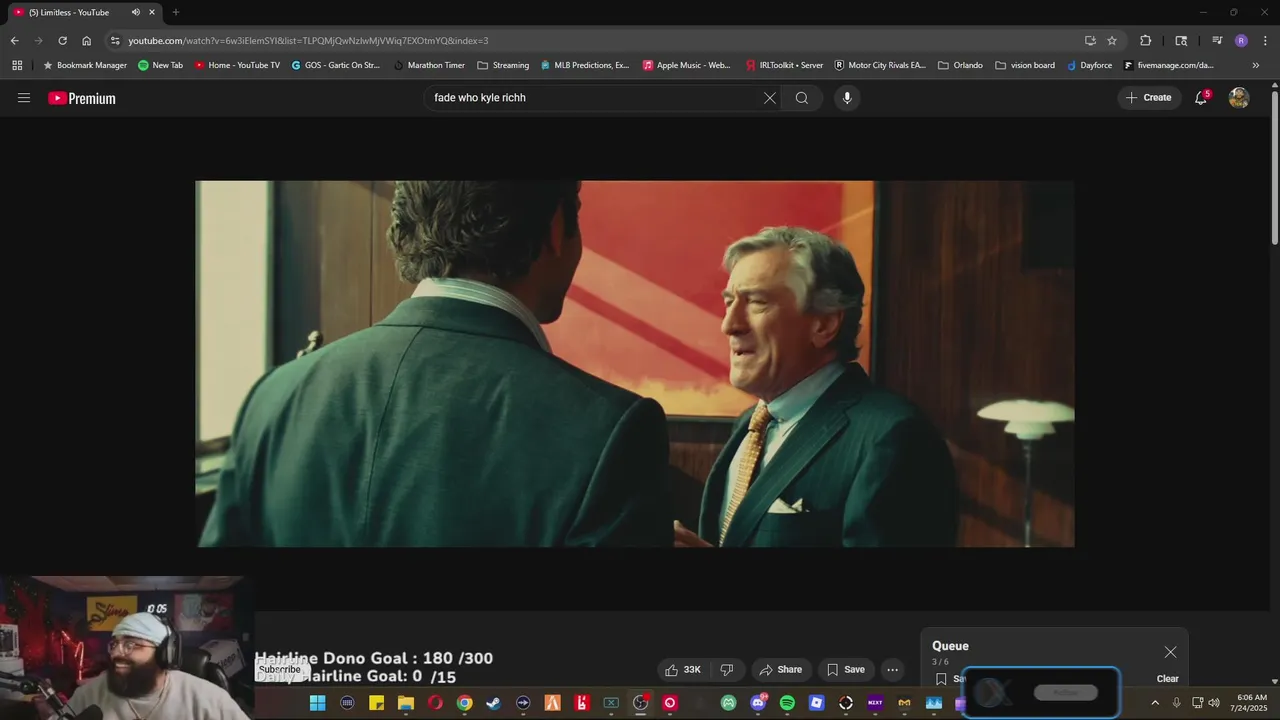Run search with the magnifier button
The width and height of the screenshot is (1280, 720).
point(802,98)
